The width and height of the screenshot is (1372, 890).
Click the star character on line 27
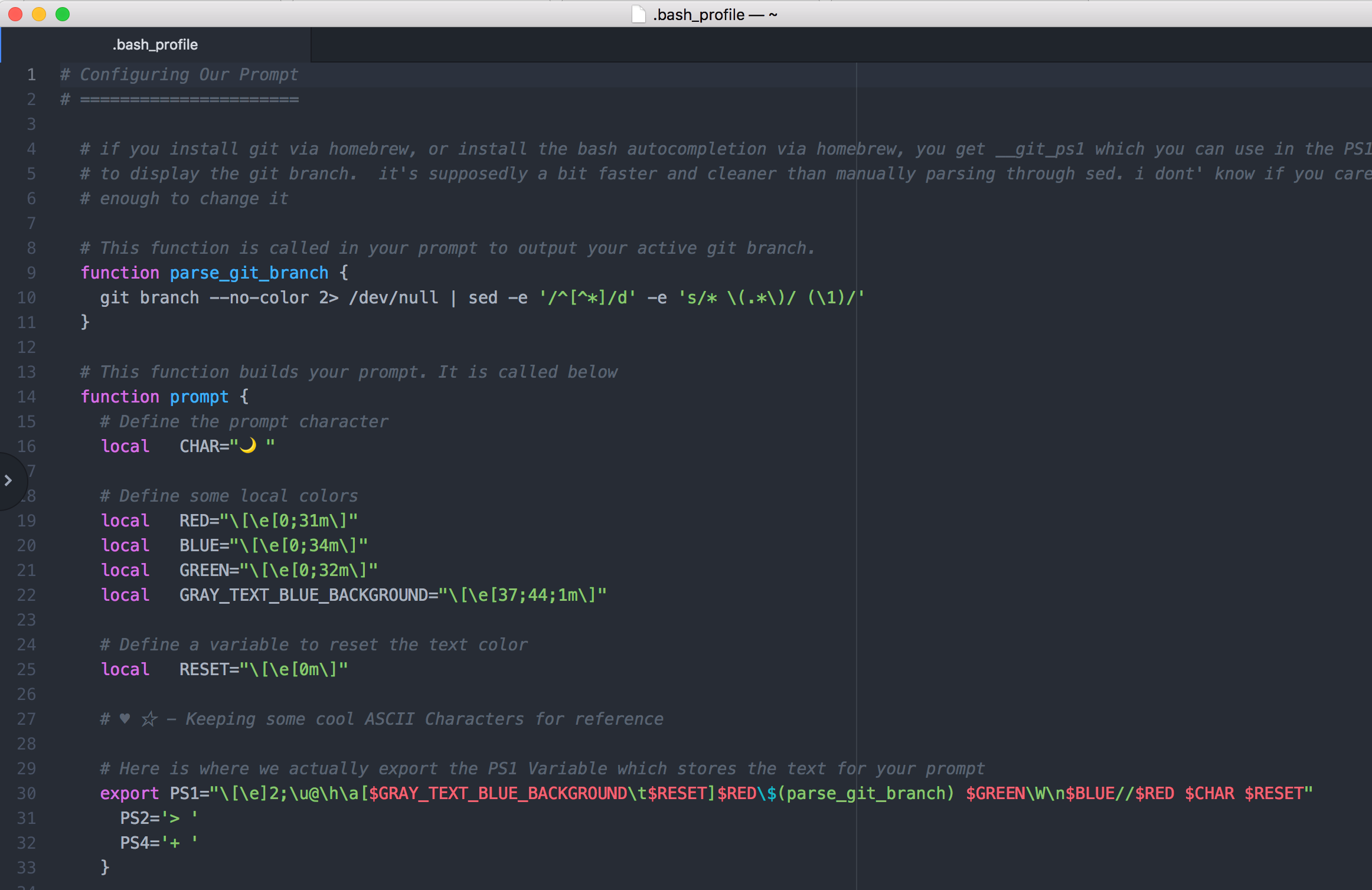pos(149,719)
